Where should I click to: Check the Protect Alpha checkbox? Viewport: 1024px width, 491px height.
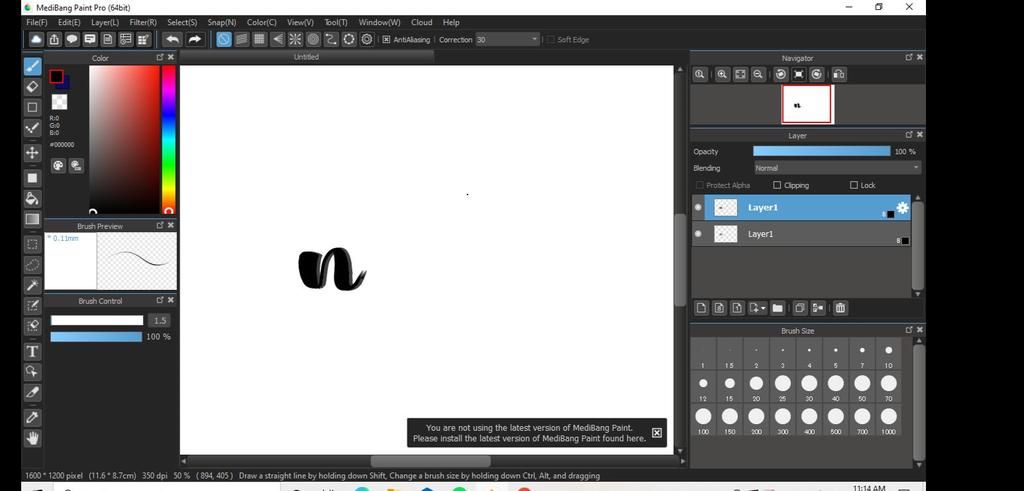pos(700,185)
